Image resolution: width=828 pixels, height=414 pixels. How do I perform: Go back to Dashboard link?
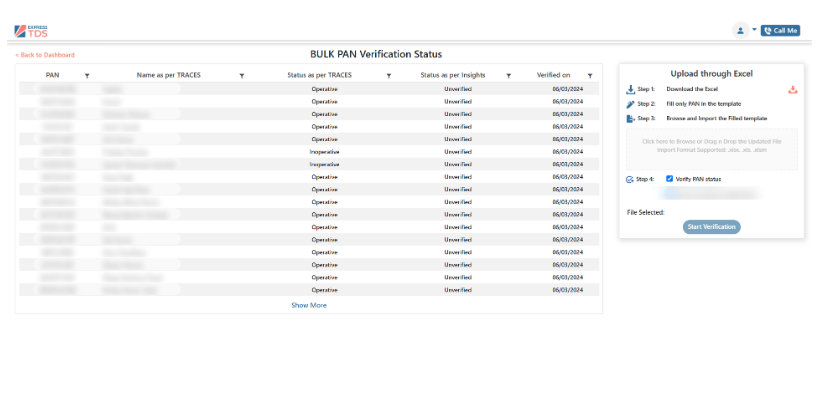[x=45, y=55]
